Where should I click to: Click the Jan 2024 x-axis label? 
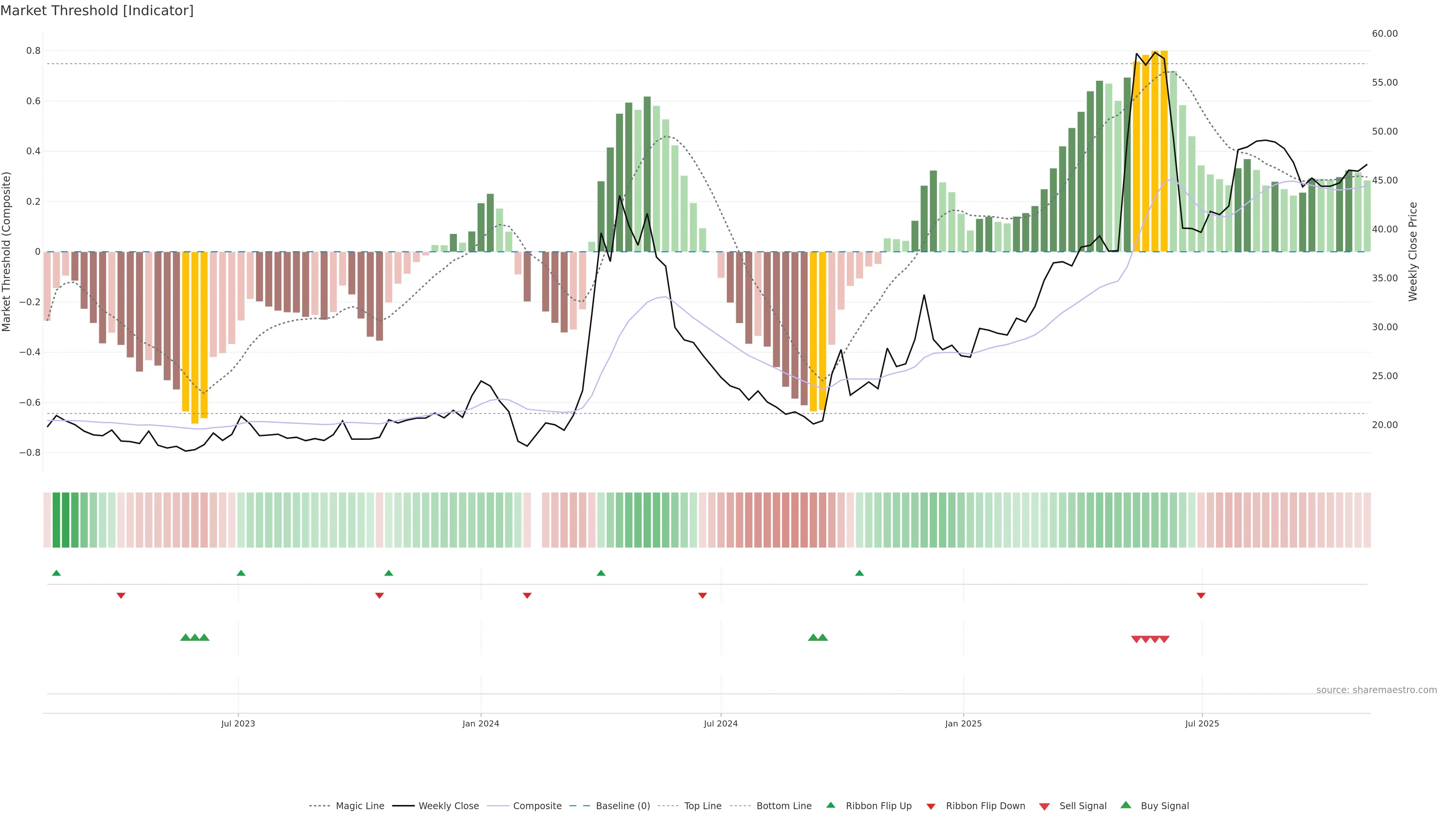tap(480, 723)
